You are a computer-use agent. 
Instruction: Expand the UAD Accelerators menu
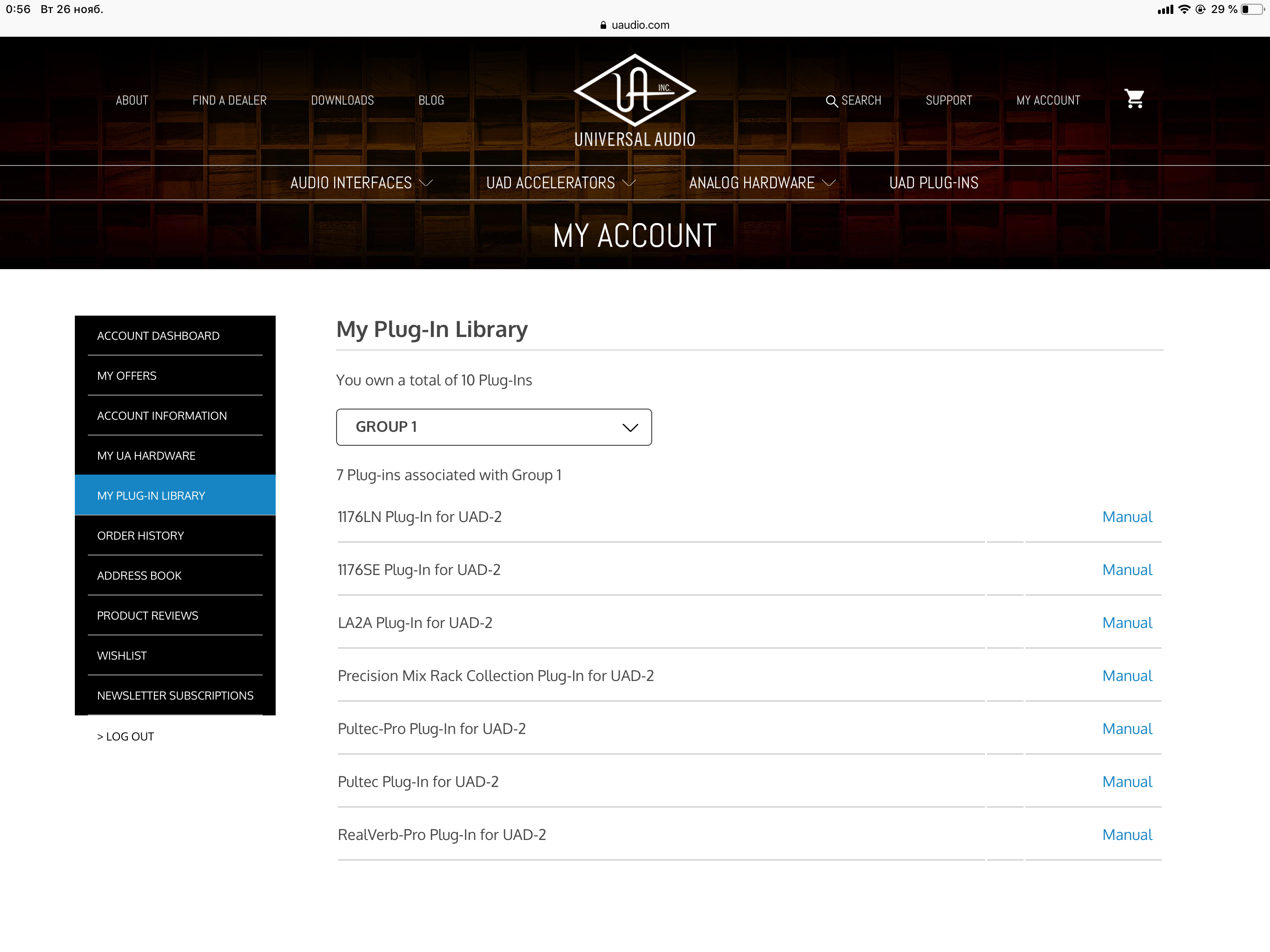click(560, 183)
